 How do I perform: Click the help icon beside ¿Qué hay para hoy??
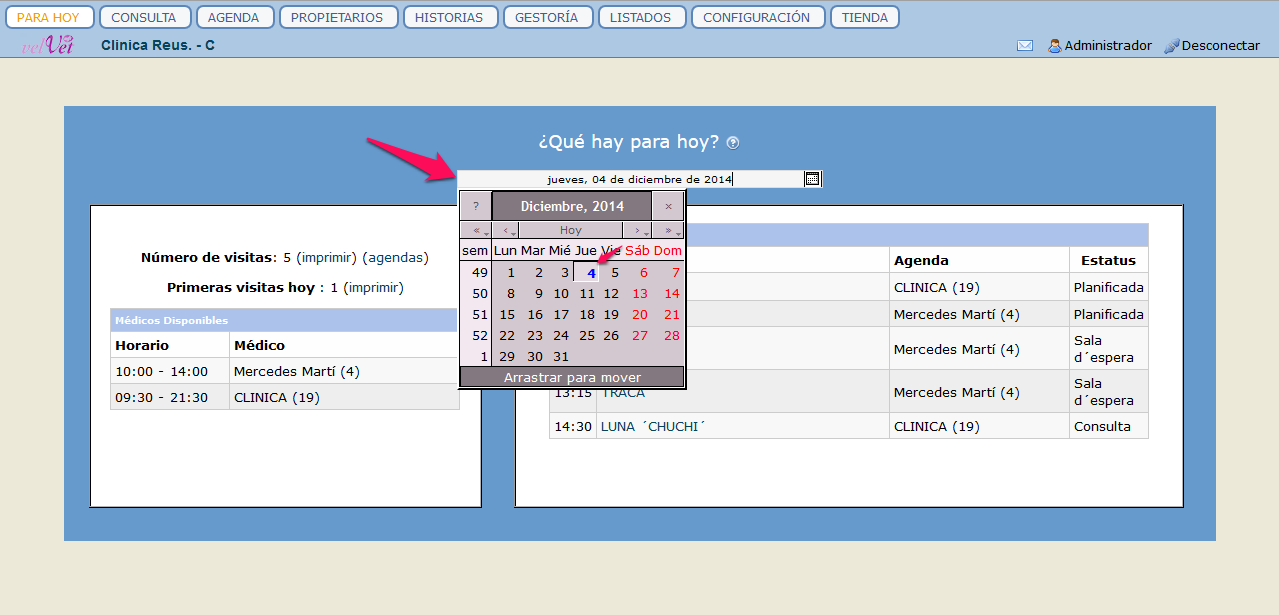click(x=733, y=143)
